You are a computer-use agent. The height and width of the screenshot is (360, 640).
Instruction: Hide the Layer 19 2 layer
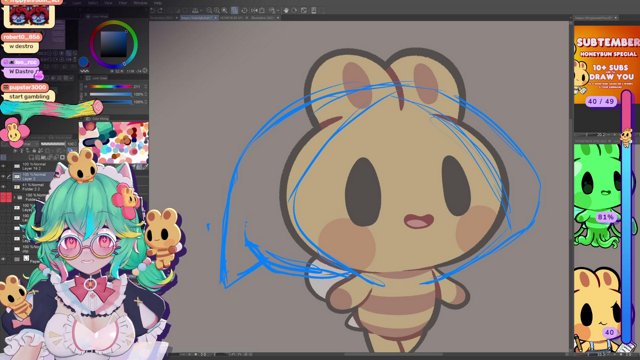(x=3, y=166)
